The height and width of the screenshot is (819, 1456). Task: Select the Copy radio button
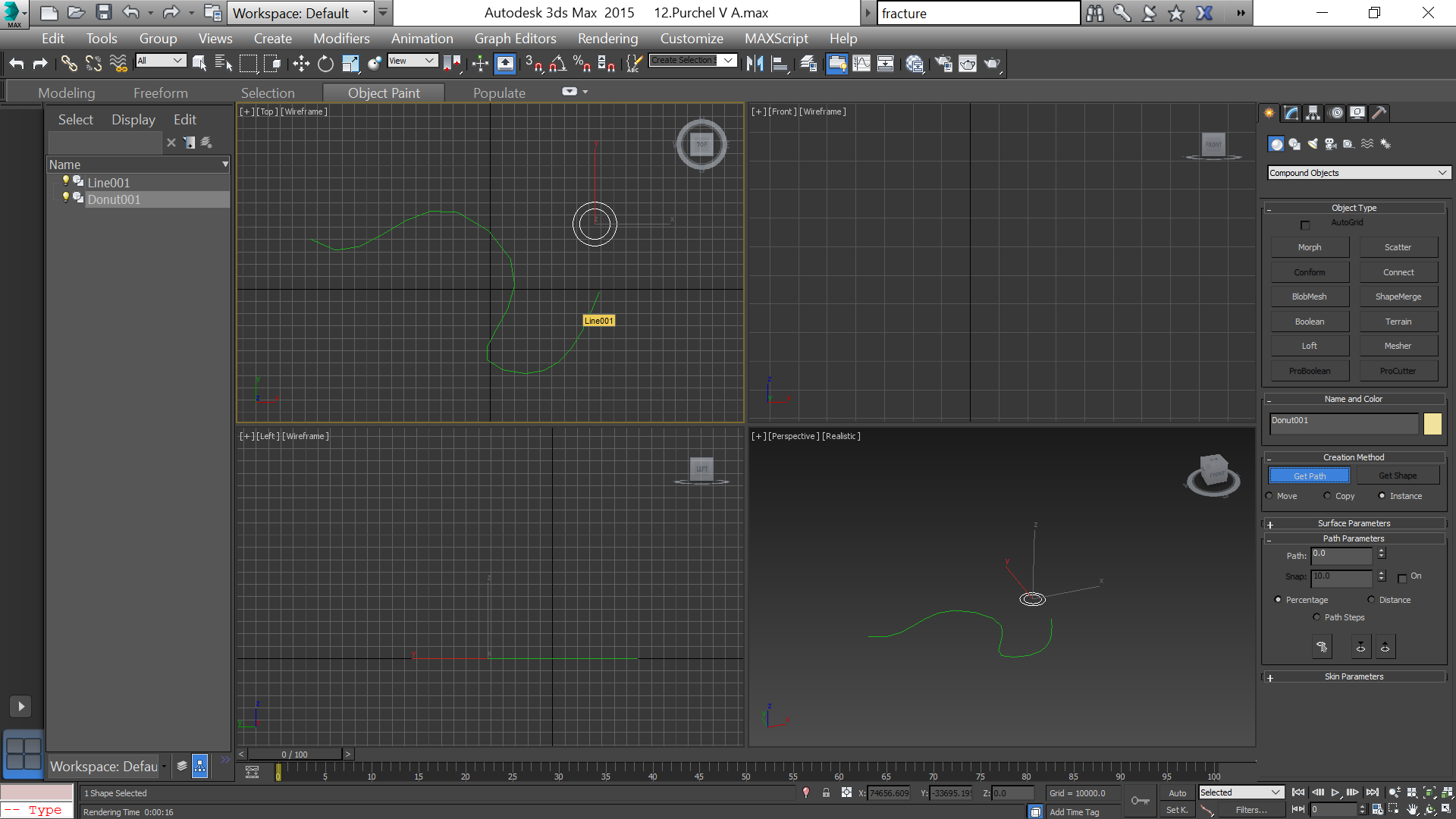coord(1327,496)
